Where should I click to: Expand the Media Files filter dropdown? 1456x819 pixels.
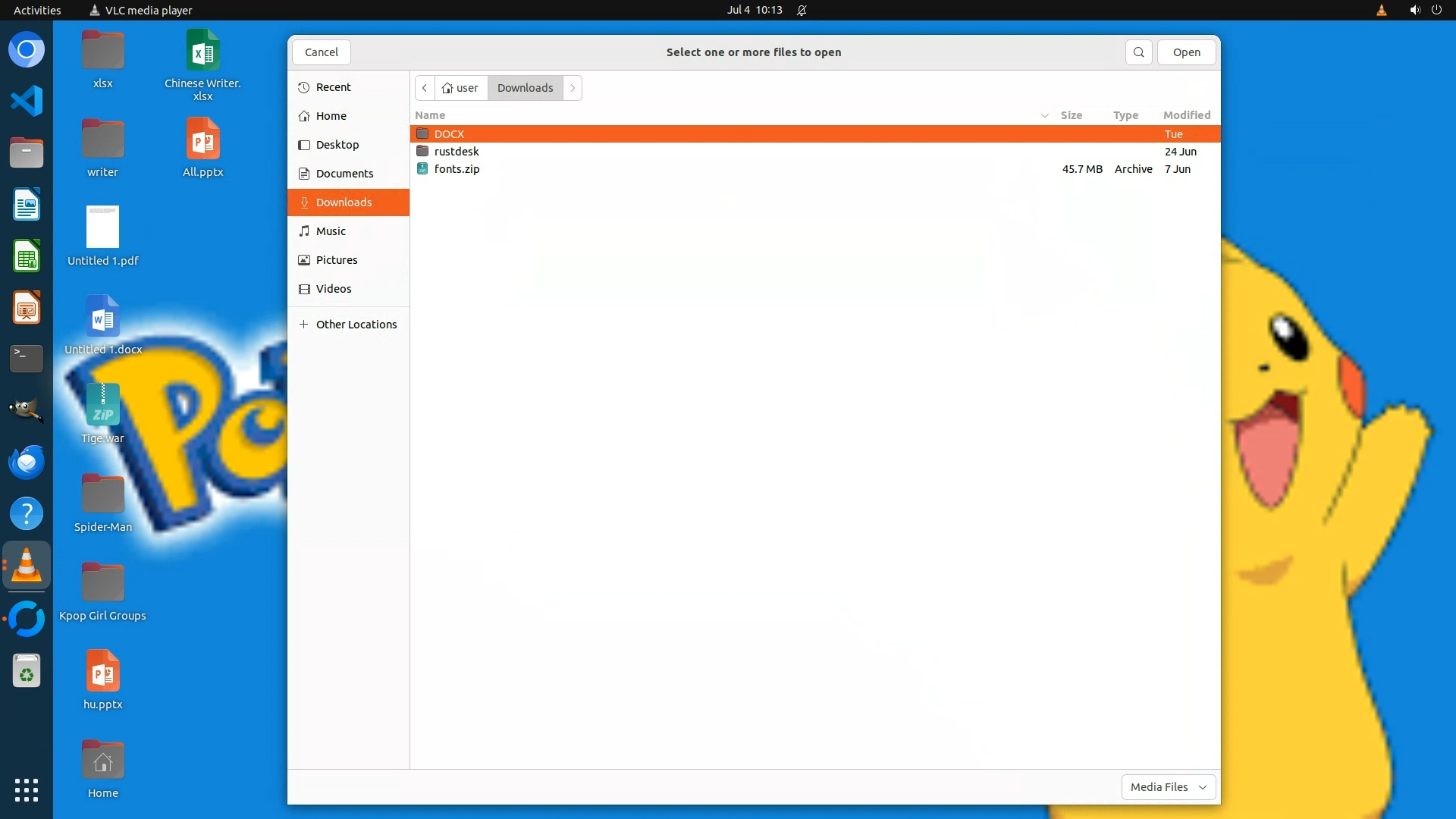(1168, 787)
